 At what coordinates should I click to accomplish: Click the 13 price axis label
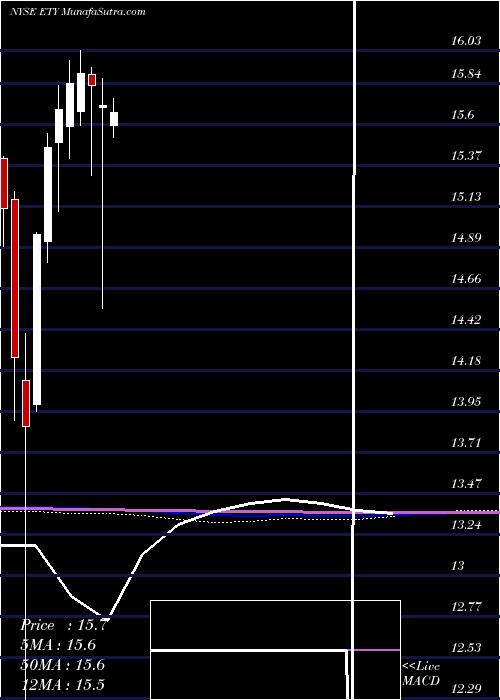pos(458,567)
